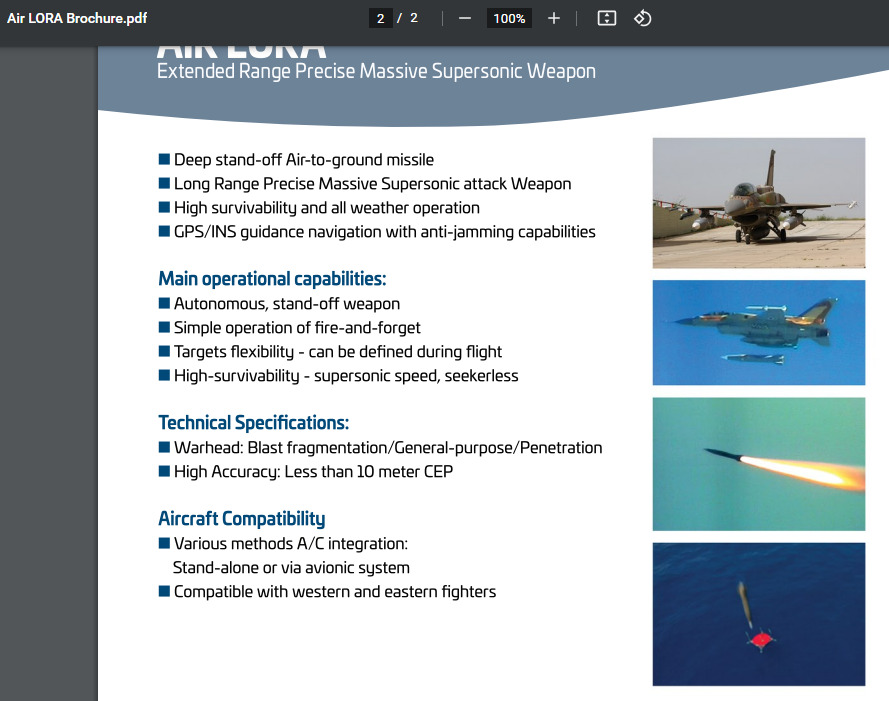Click the Deep stand-off Air-to-ground missile line

click(303, 160)
